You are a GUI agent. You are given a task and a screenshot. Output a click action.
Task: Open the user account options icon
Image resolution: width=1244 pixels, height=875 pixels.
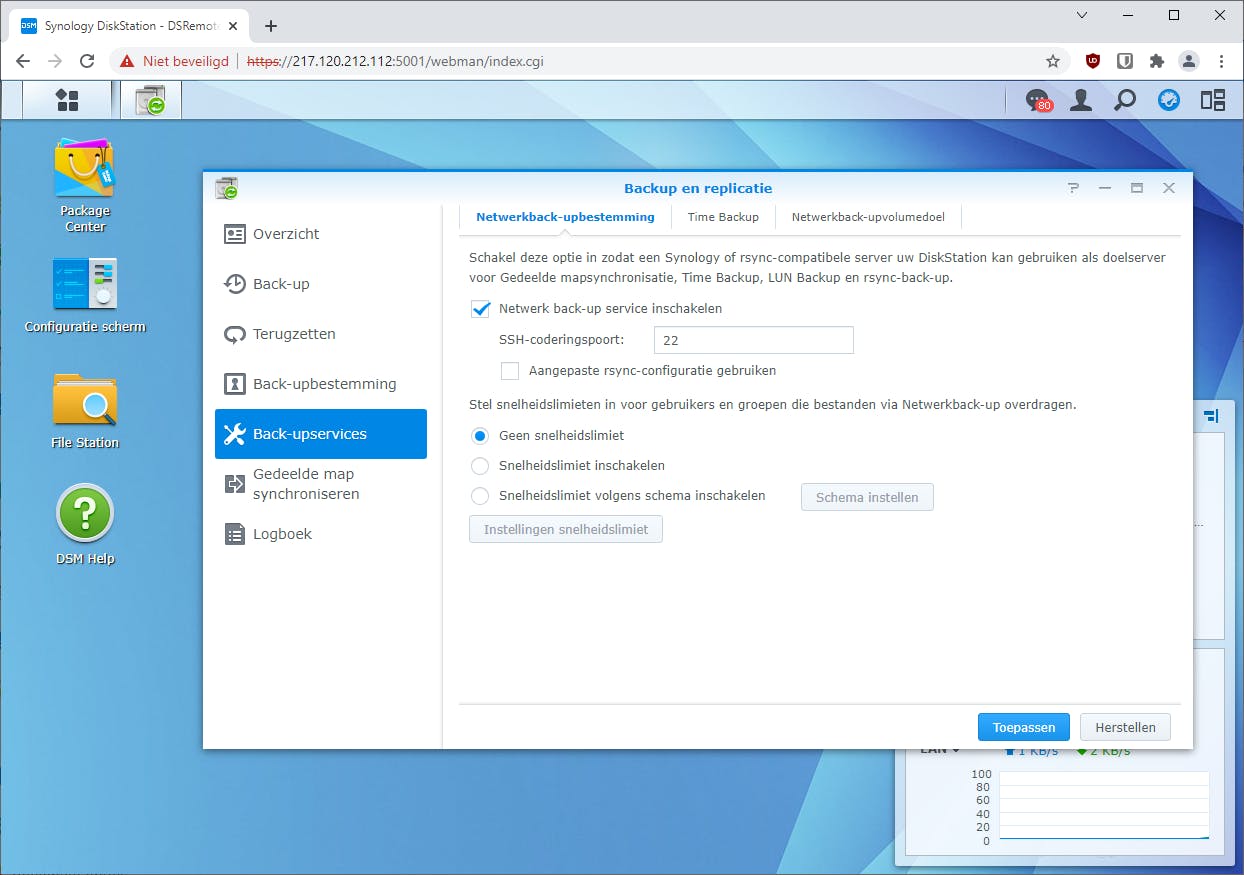click(1080, 100)
